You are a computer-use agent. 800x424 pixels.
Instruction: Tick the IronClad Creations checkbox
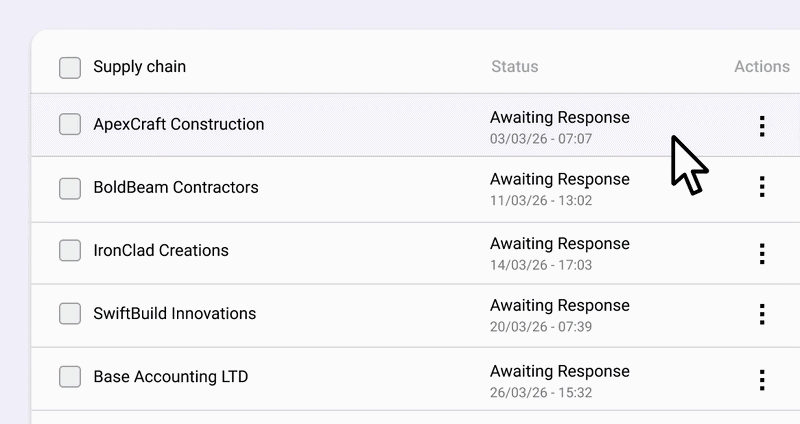[70, 251]
